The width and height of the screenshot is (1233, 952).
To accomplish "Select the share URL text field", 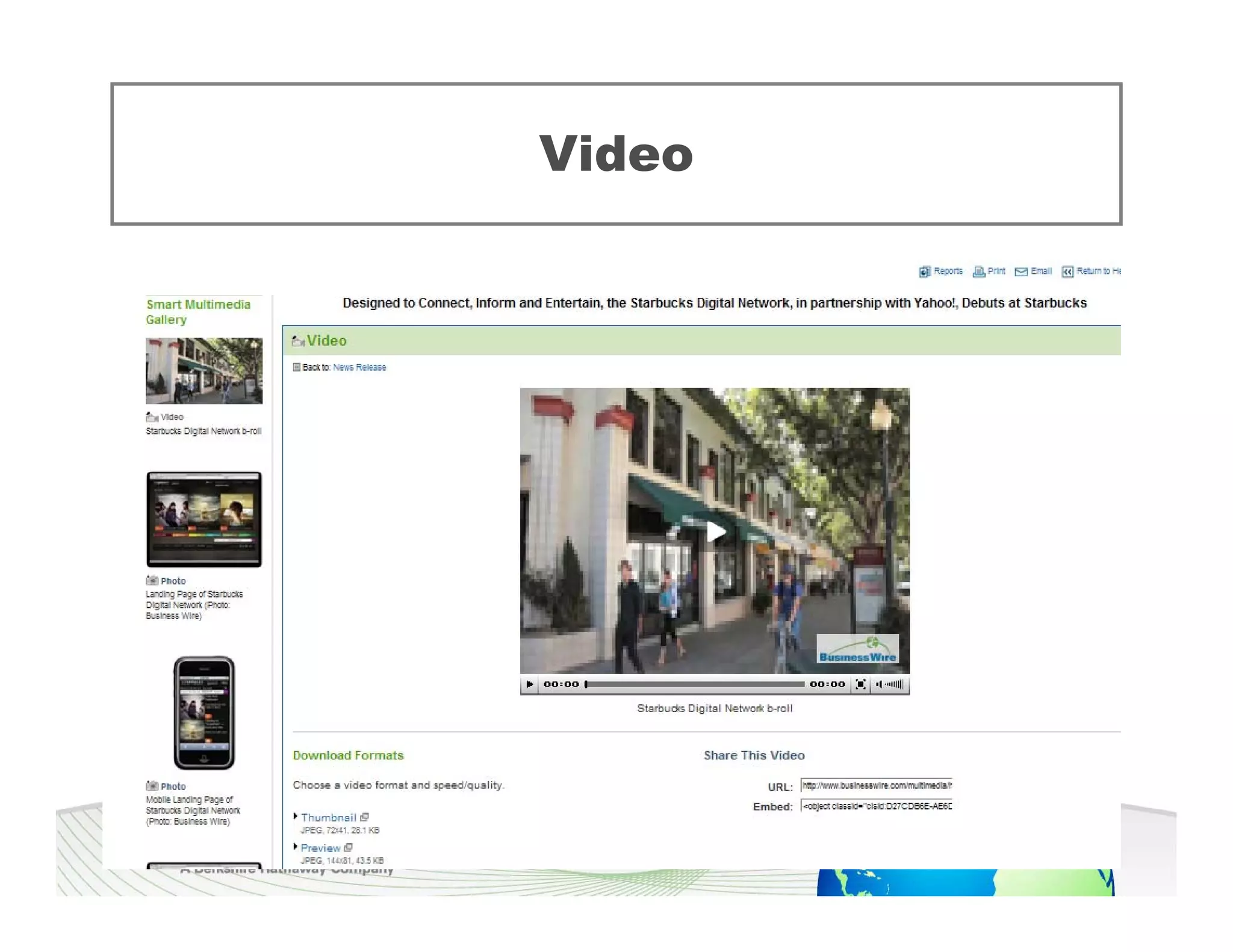I will pos(876,785).
